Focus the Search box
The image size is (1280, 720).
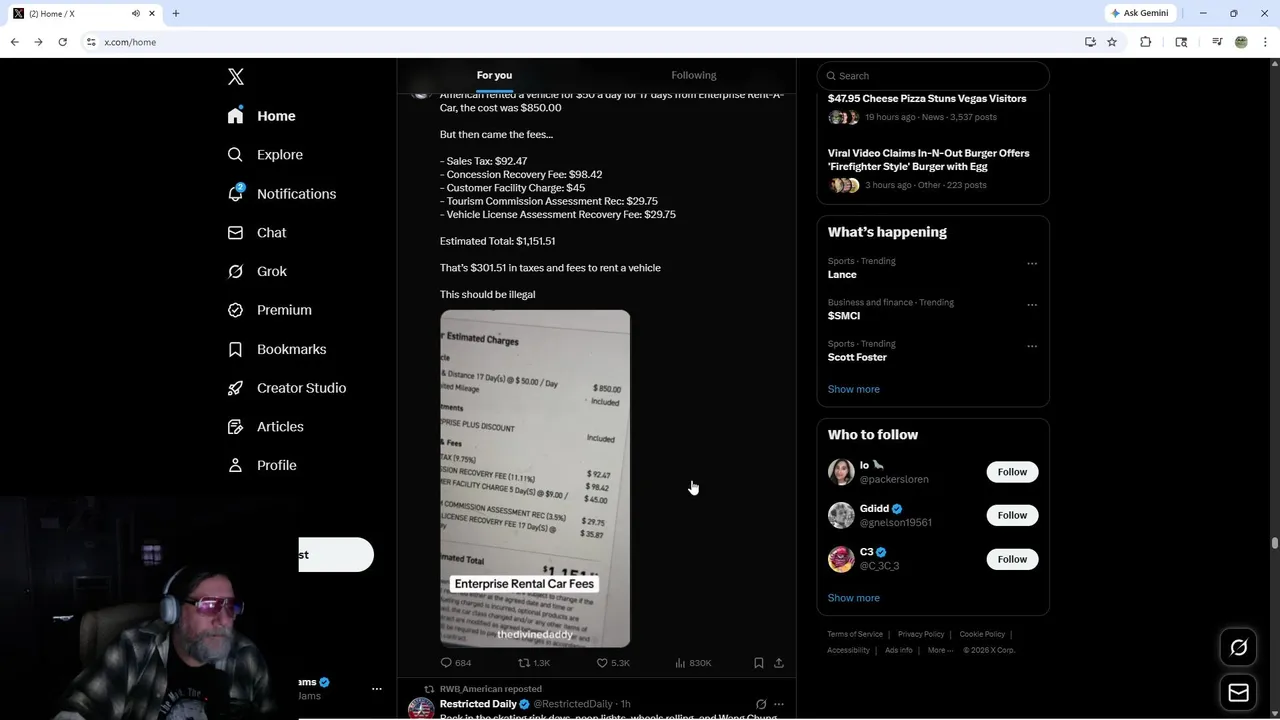[933, 76]
